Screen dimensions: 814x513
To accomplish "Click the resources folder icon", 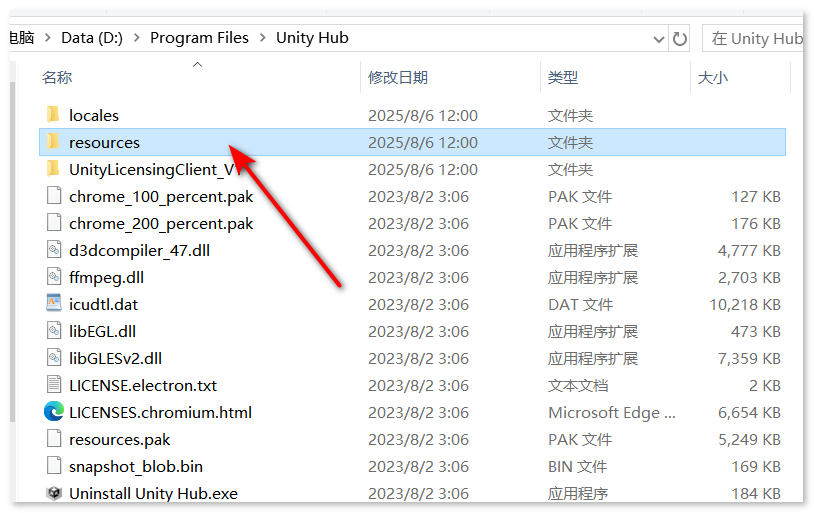I will coord(53,142).
